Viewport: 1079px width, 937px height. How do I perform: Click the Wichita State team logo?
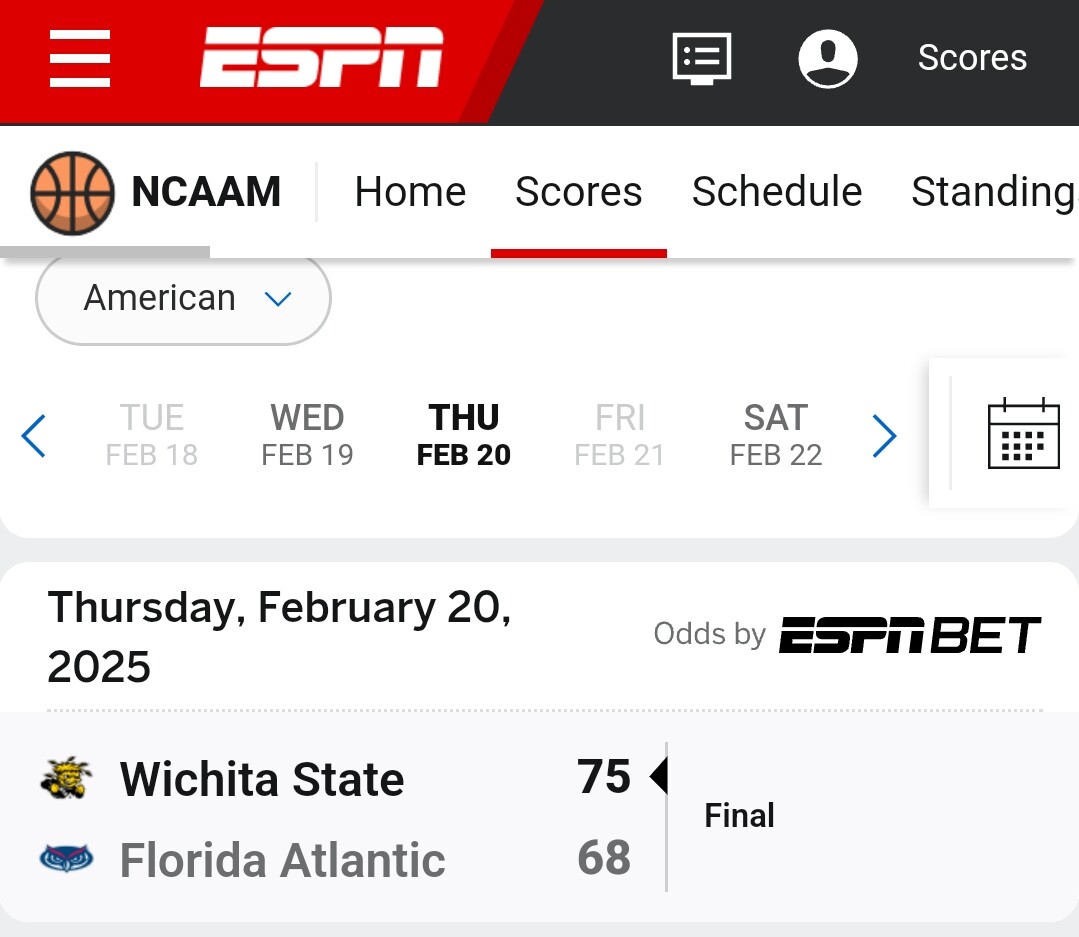pos(67,778)
